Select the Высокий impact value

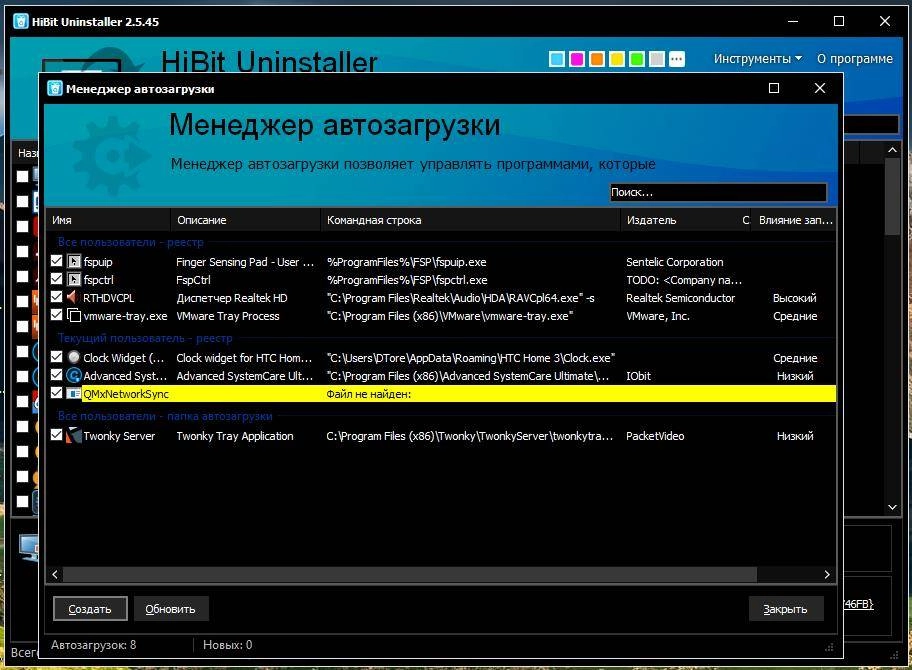[795, 298]
